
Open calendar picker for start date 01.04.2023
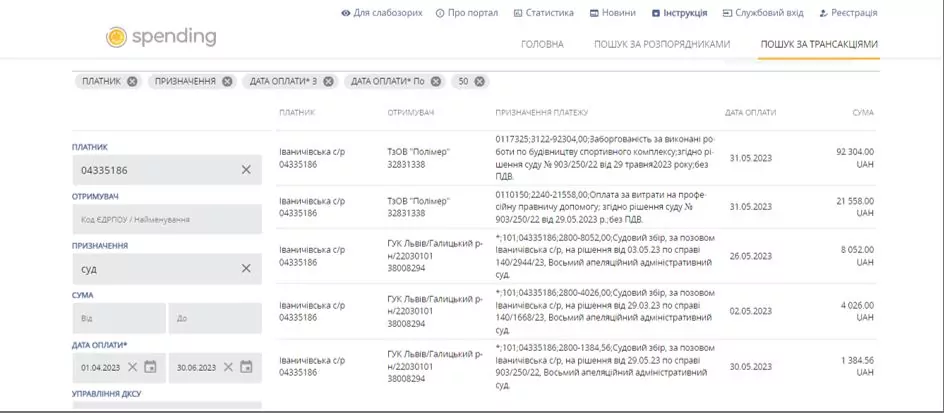150,367
